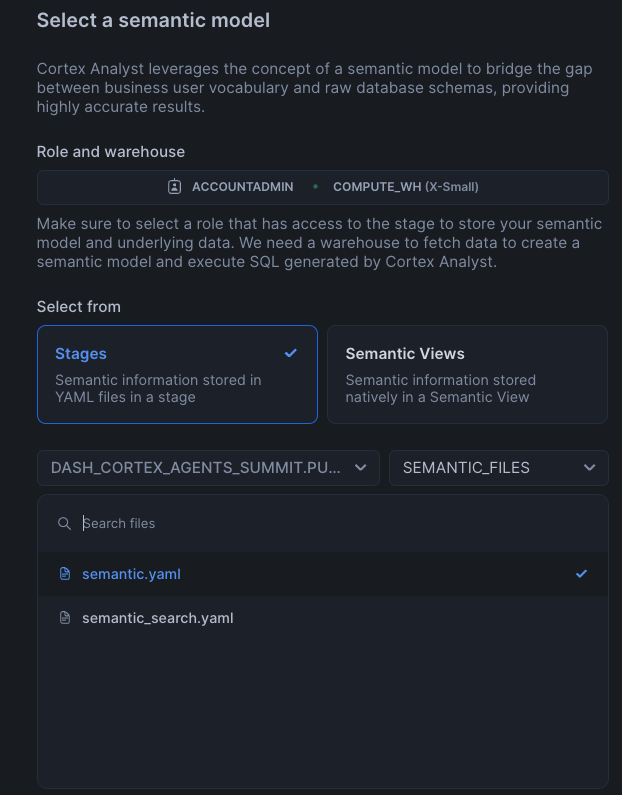The image size is (622, 795).
Task: Click the file icon next to semantic_search.yaml
Action: pos(65,618)
